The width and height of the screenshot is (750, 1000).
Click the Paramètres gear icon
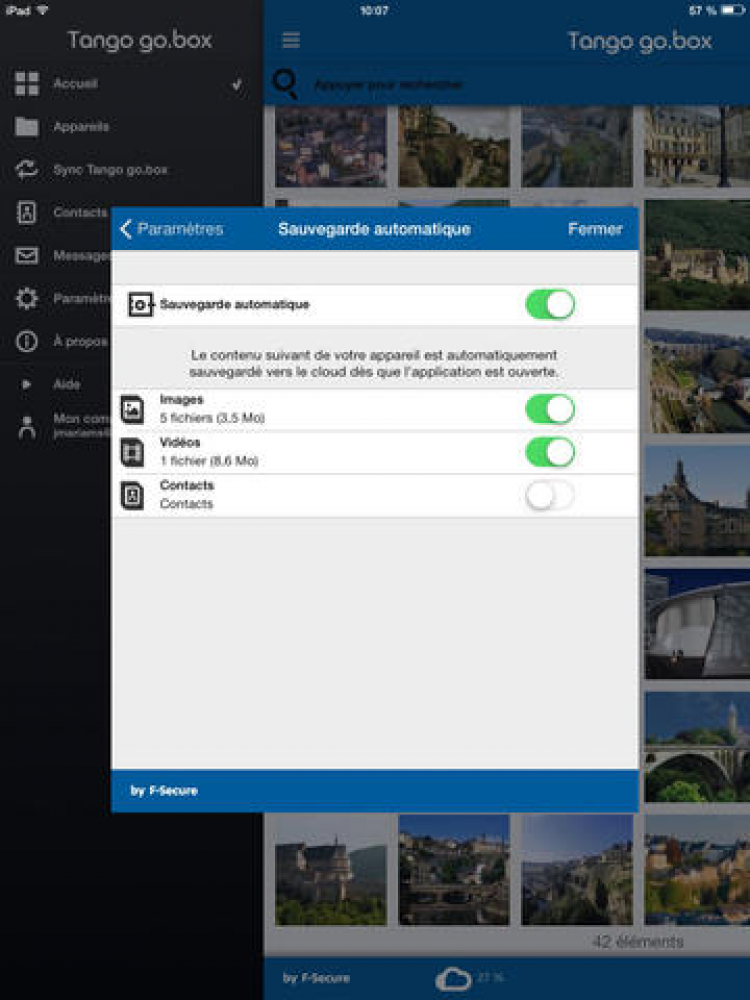[27, 298]
